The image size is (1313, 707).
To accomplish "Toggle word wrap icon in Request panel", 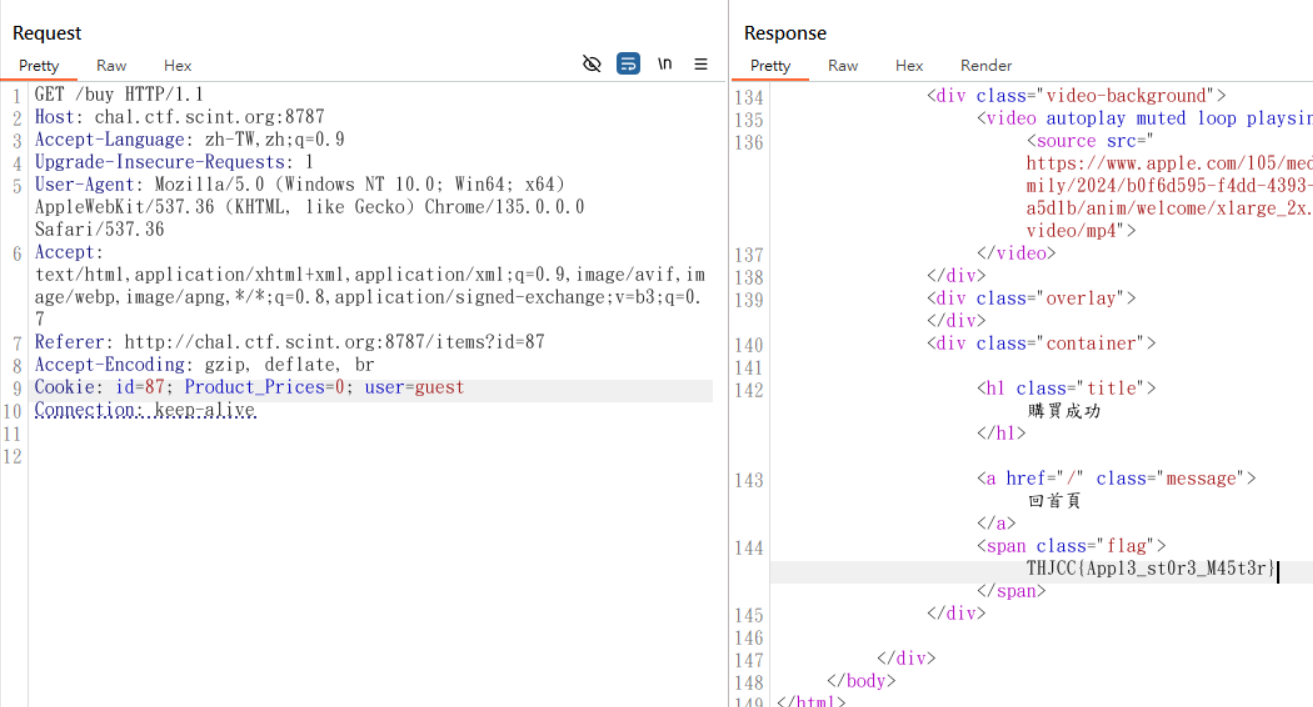I will pyautogui.click(x=628, y=64).
